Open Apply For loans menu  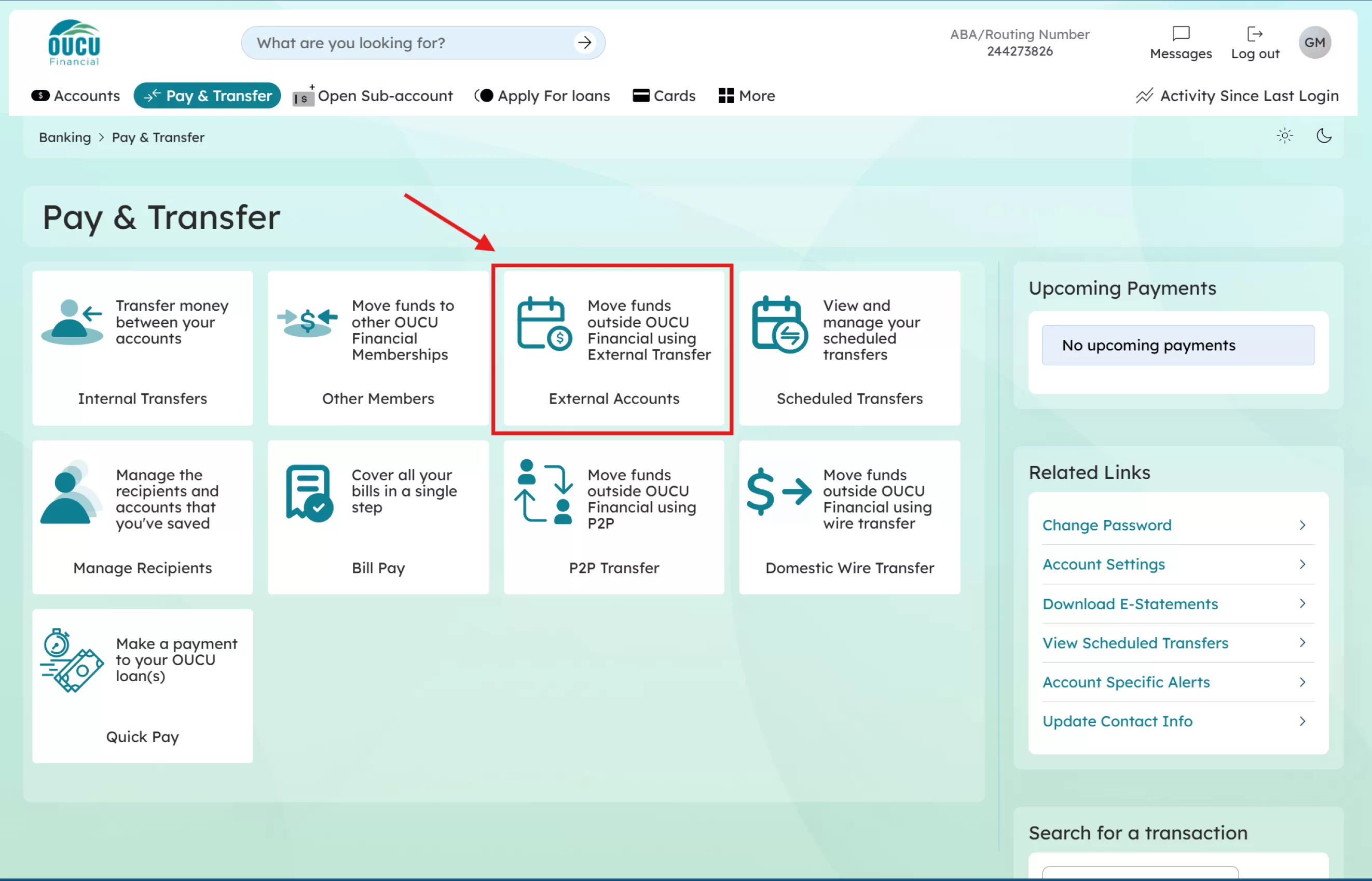click(542, 95)
